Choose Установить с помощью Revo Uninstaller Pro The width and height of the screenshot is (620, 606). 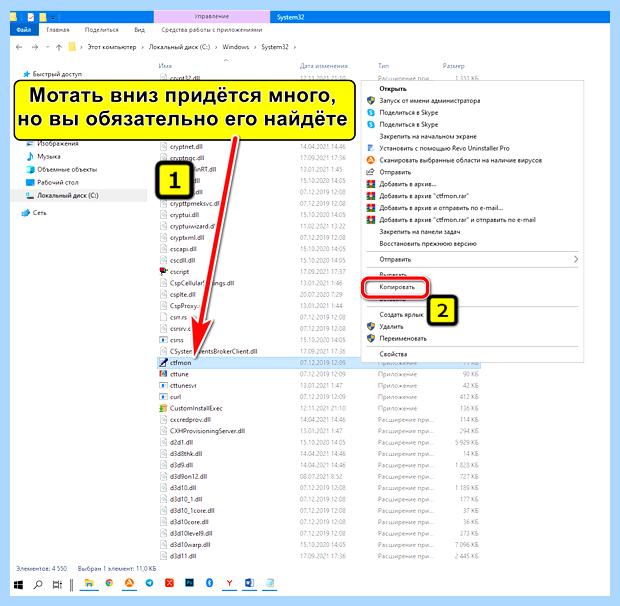444,148
